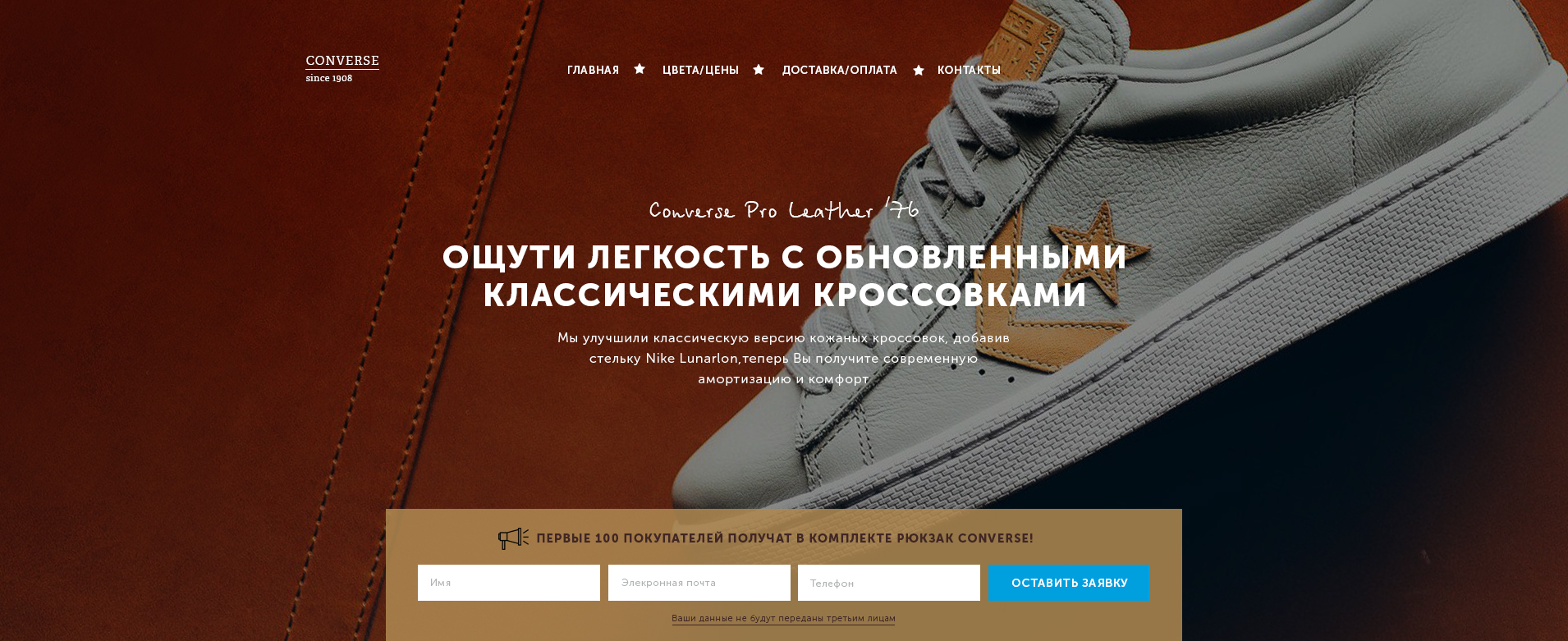Focus the Элекронная почта field

pos(699,583)
